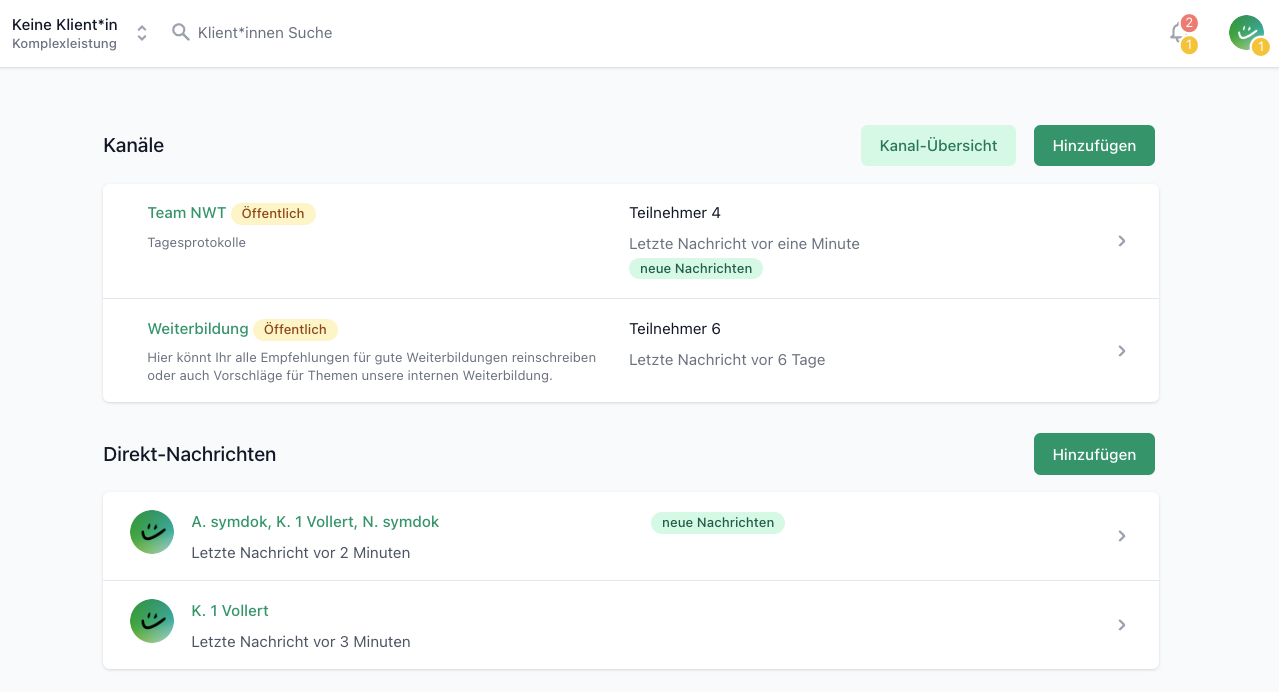Click the neue Nachrichten badge in group chat

(718, 522)
